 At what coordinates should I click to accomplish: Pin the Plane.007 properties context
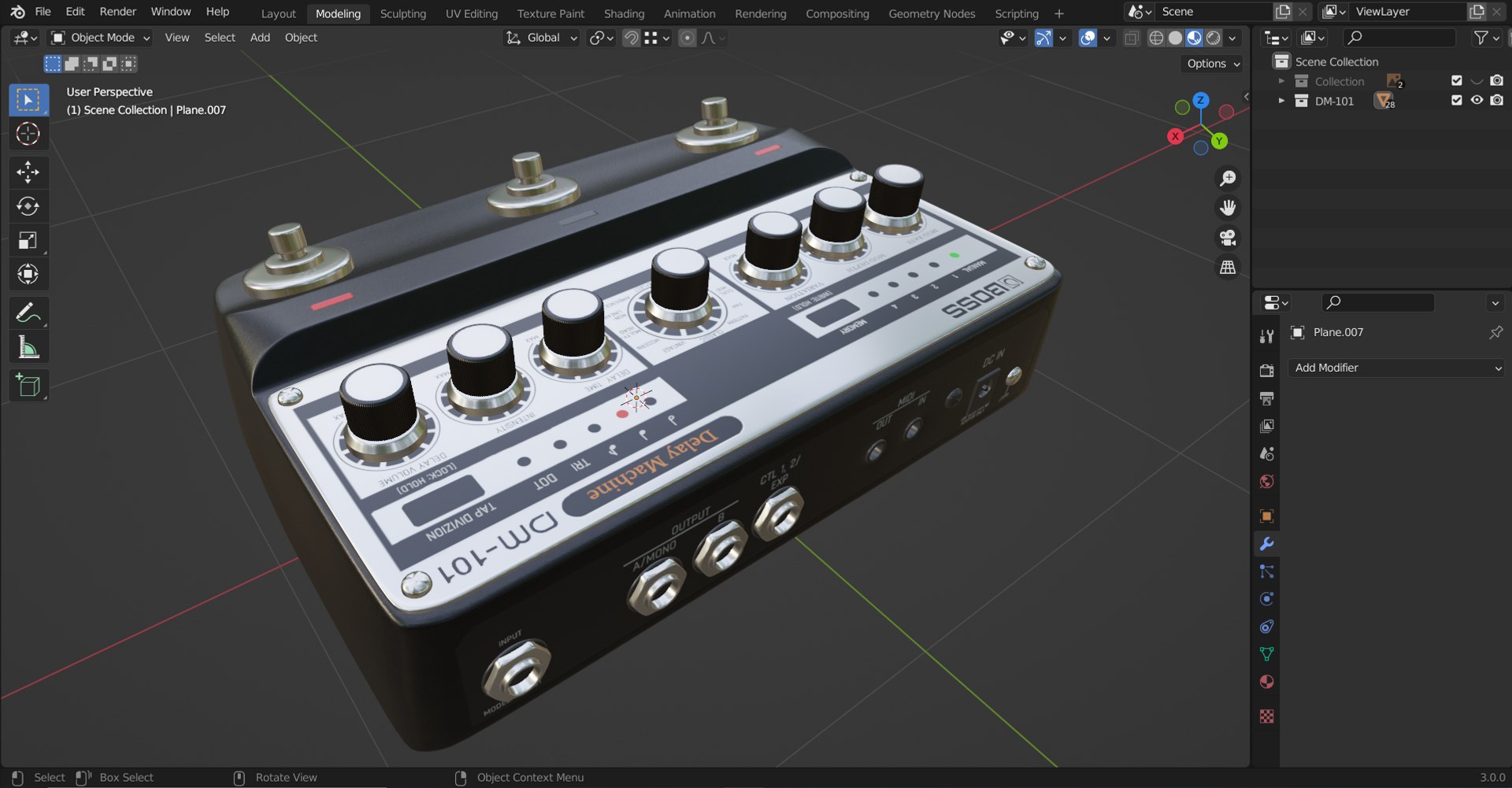coord(1495,332)
